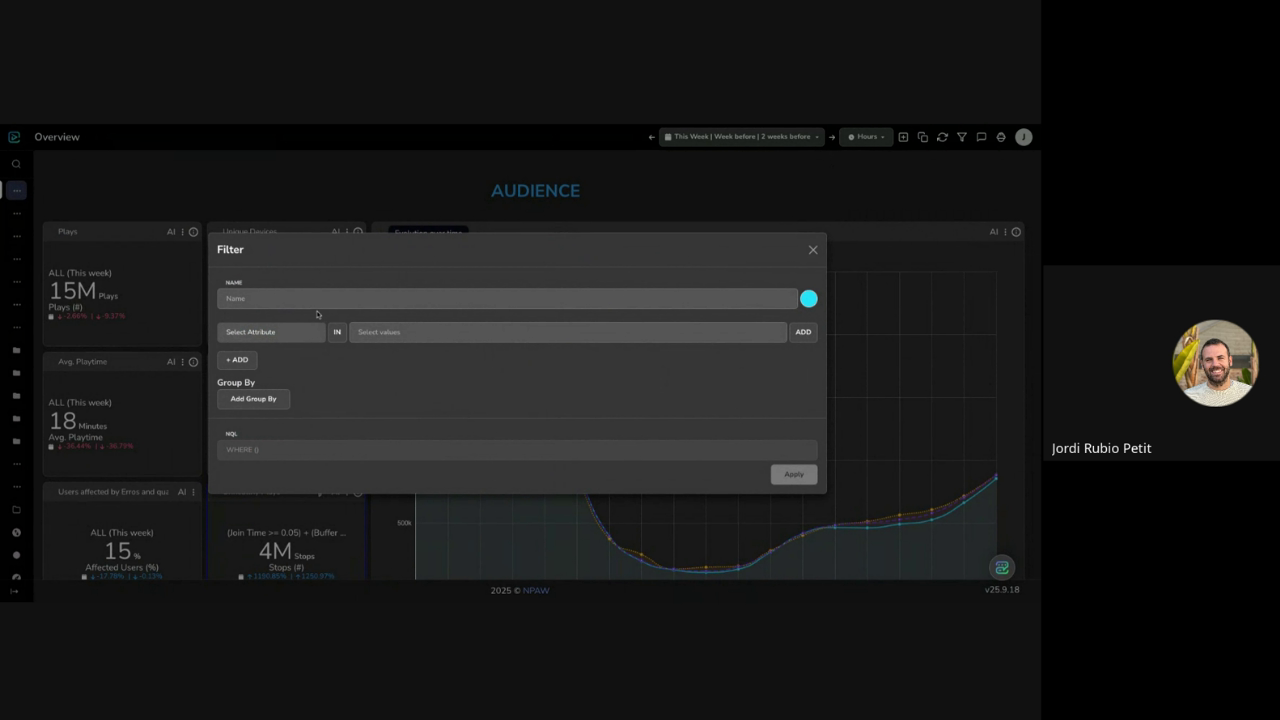The width and height of the screenshot is (1280, 720).
Task: Click the Name field in Filter dialog
Action: (507, 298)
